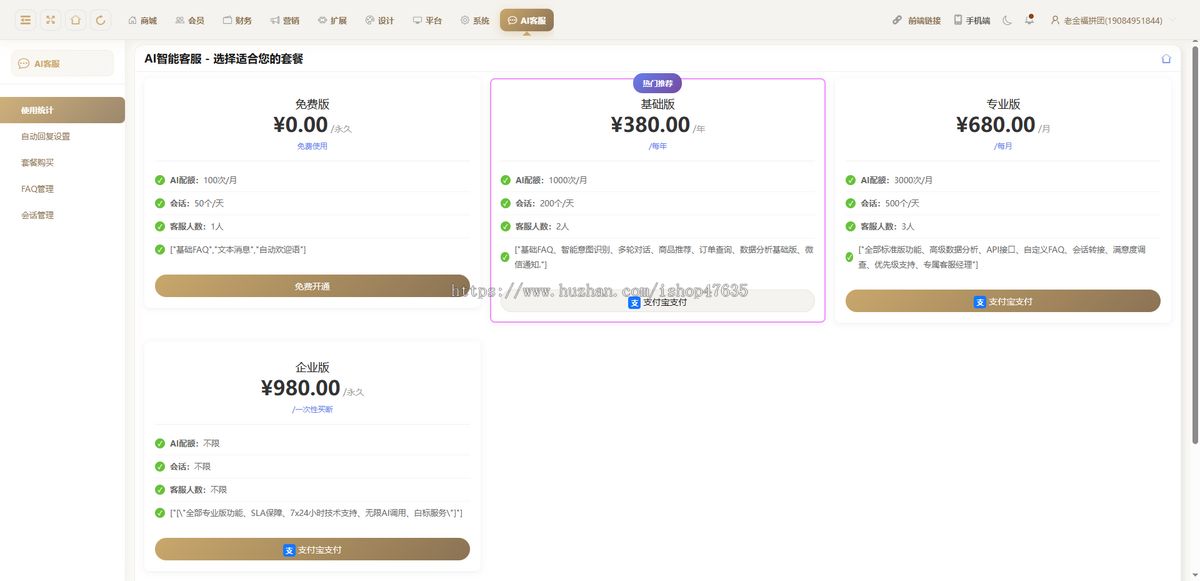Open notifications via the bell icon
The height and width of the screenshot is (581, 1200).
[x=1030, y=20]
